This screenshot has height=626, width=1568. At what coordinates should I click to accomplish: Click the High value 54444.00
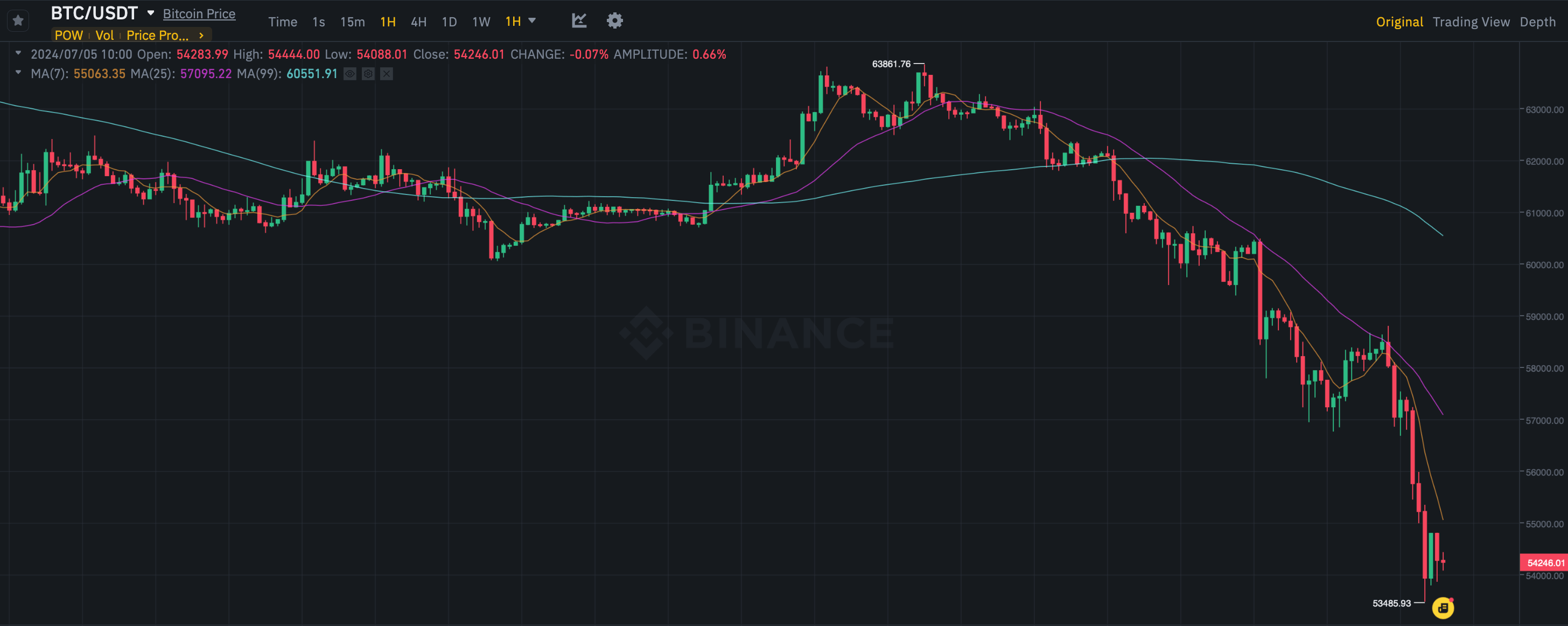click(x=293, y=54)
